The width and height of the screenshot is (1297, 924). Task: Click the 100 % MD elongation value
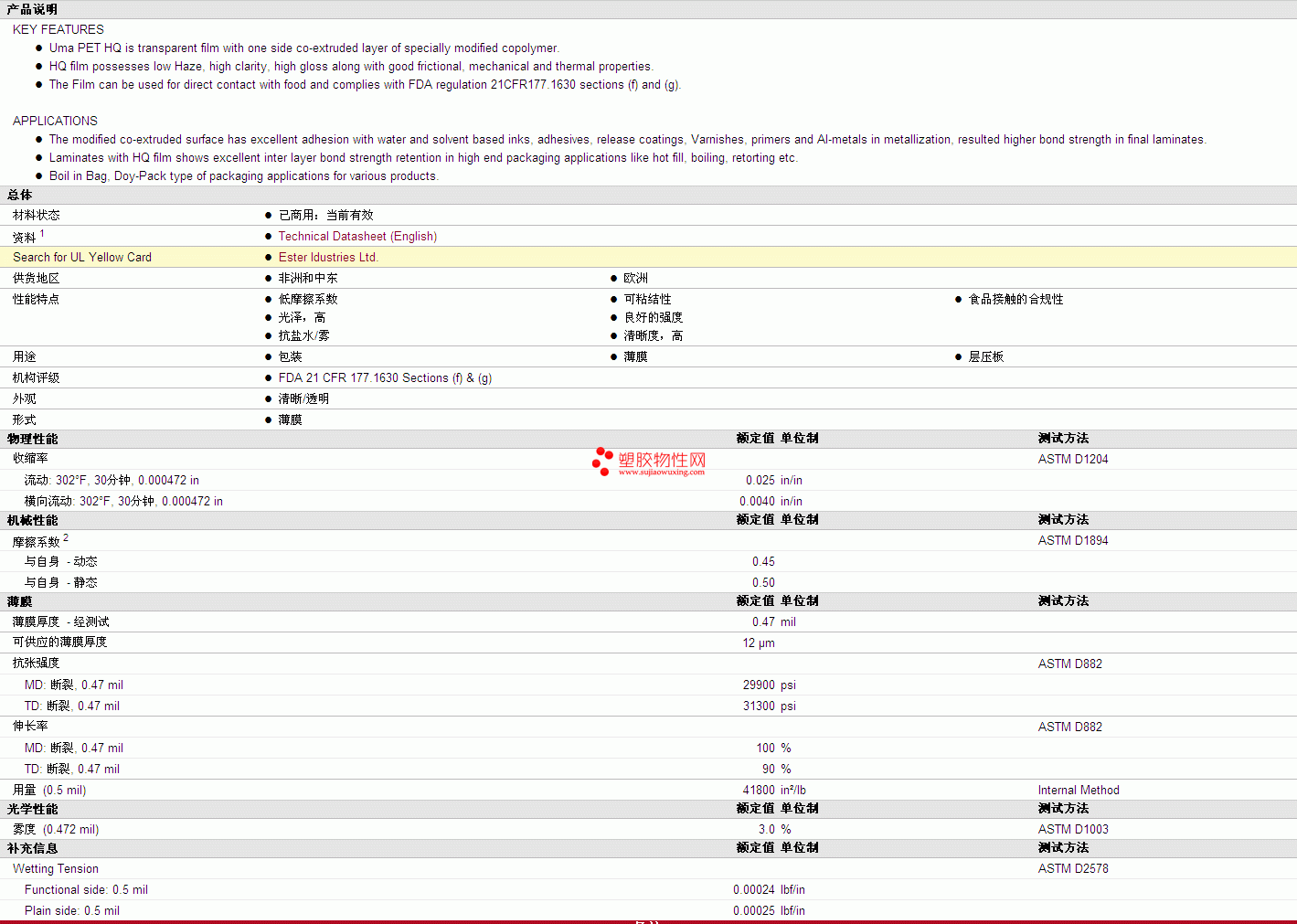click(x=773, y=748)
